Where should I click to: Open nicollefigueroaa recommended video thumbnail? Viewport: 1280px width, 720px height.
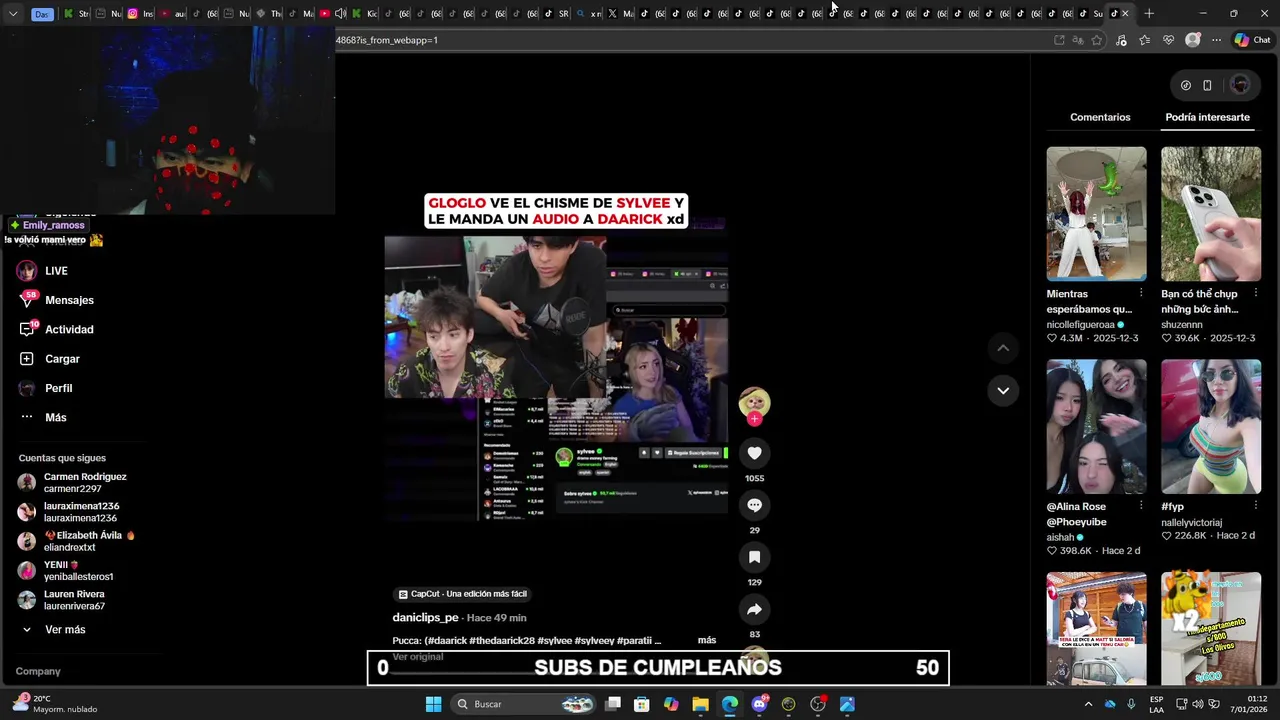click(x=1096, y=214)
